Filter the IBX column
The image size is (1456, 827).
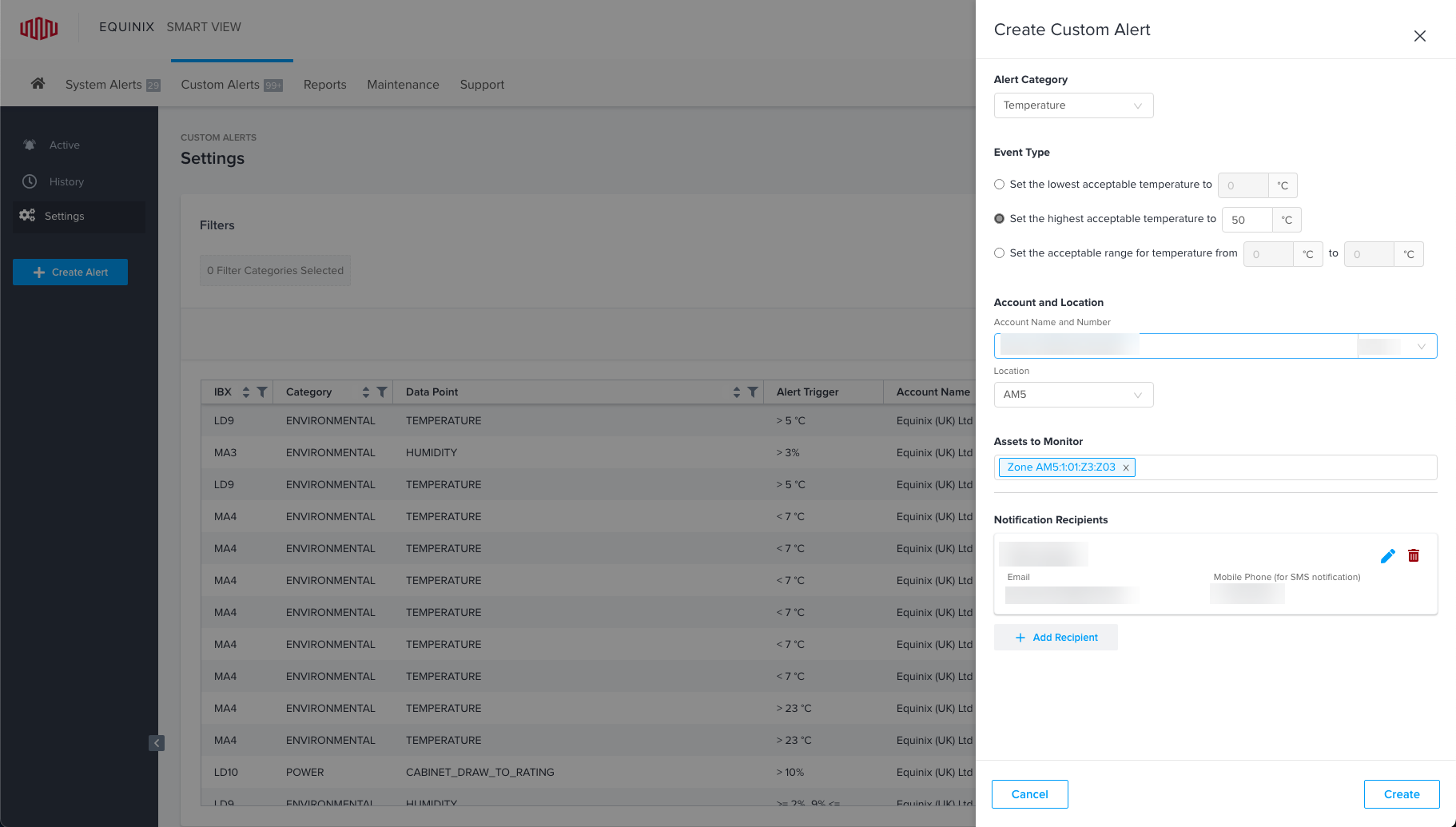click(x=262, y=392)
